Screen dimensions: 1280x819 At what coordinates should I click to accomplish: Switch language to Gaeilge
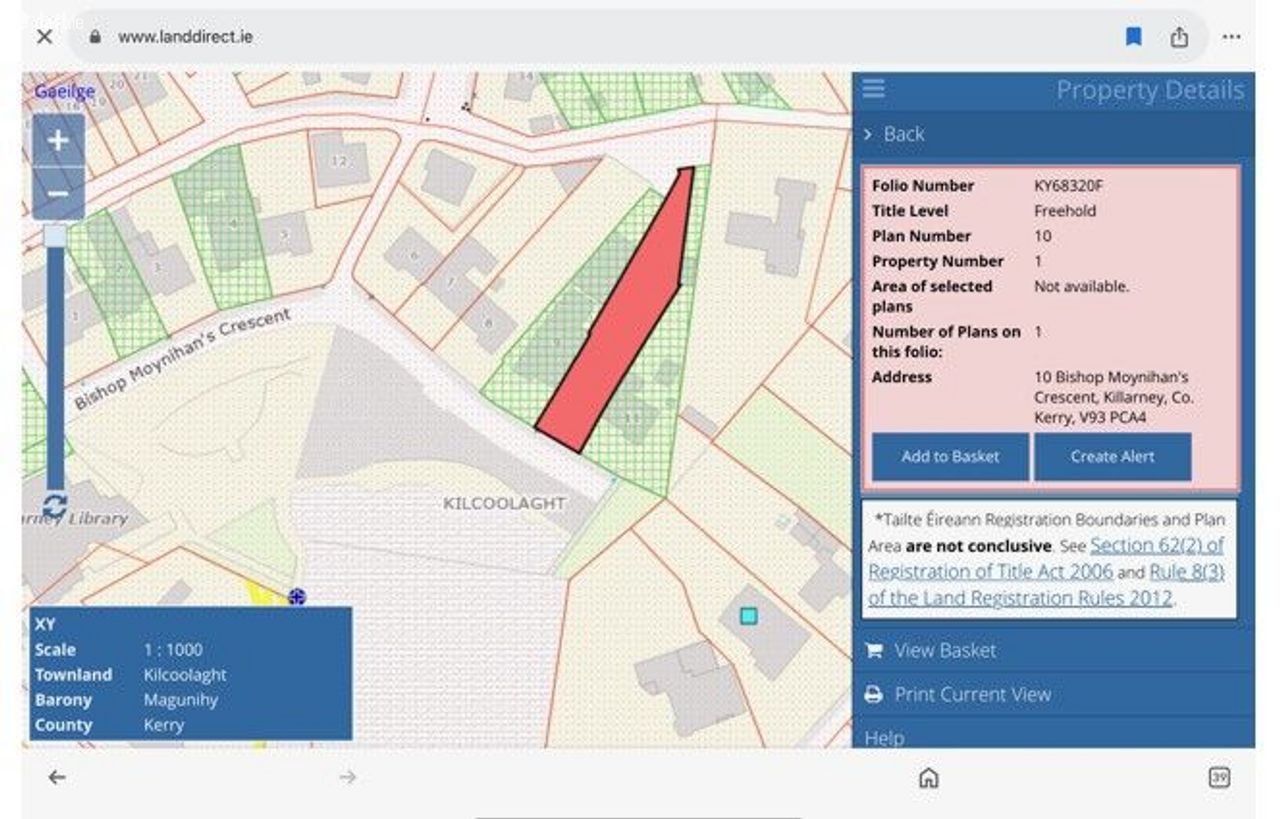[x=65, y=91]
